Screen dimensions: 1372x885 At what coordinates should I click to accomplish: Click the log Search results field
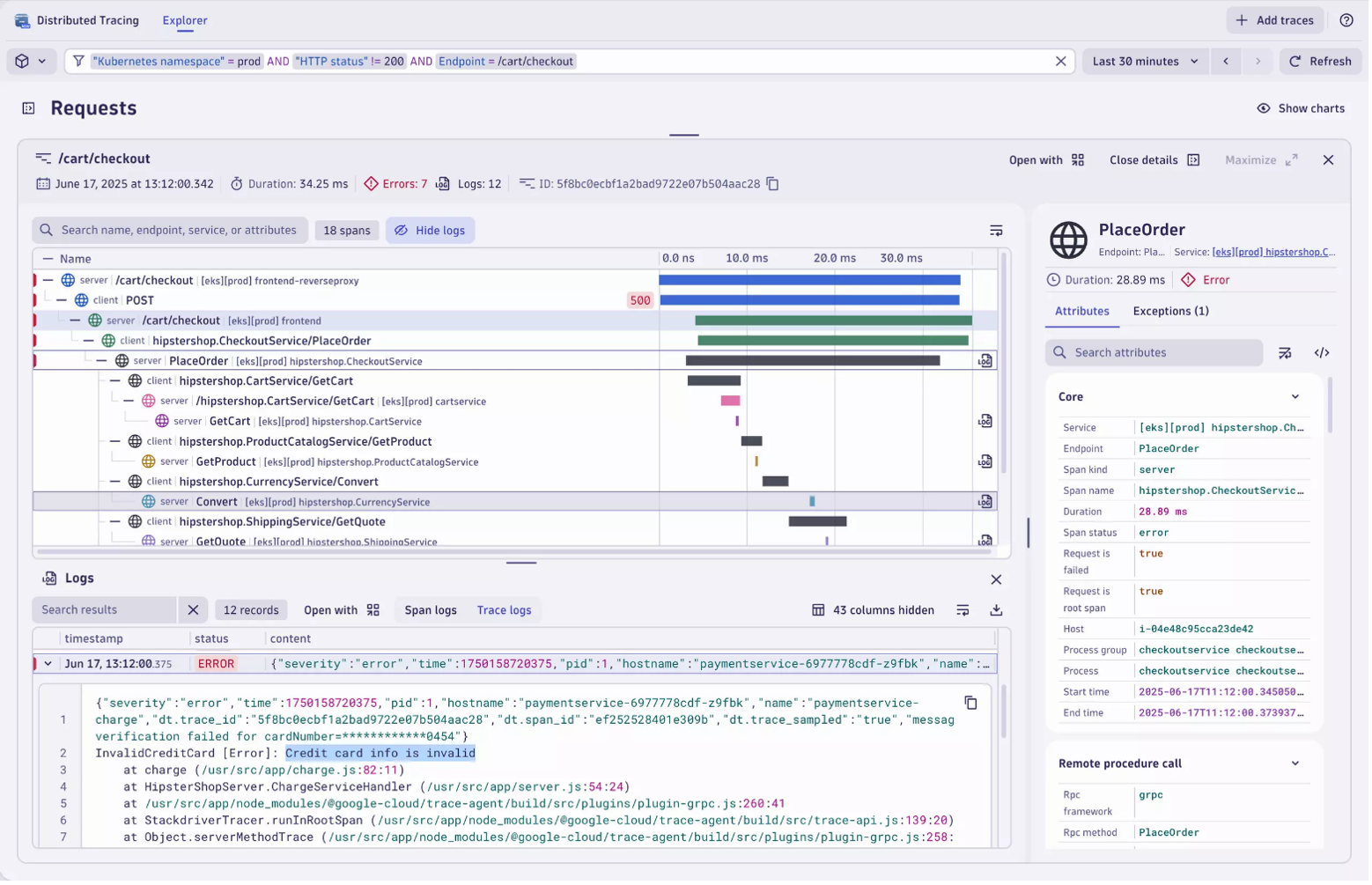104,611
